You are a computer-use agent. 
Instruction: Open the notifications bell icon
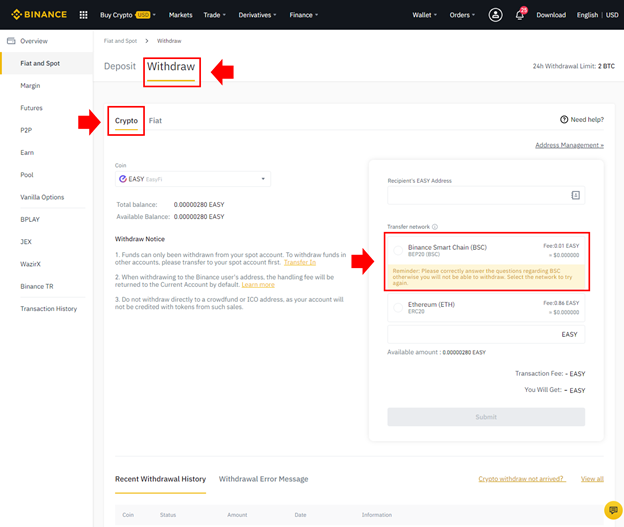tap(520, 15)
